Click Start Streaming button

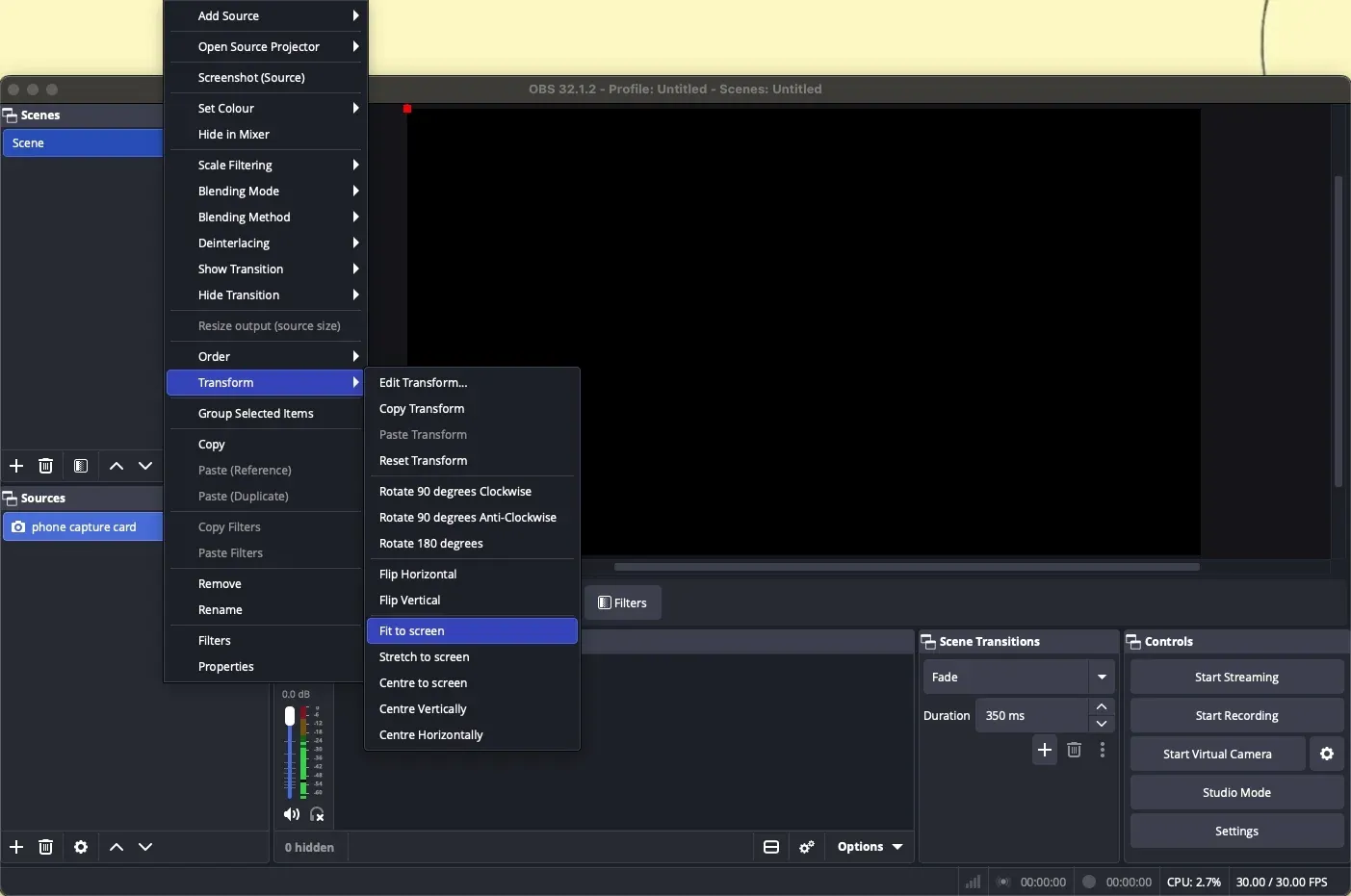[x=1237, y=678]
